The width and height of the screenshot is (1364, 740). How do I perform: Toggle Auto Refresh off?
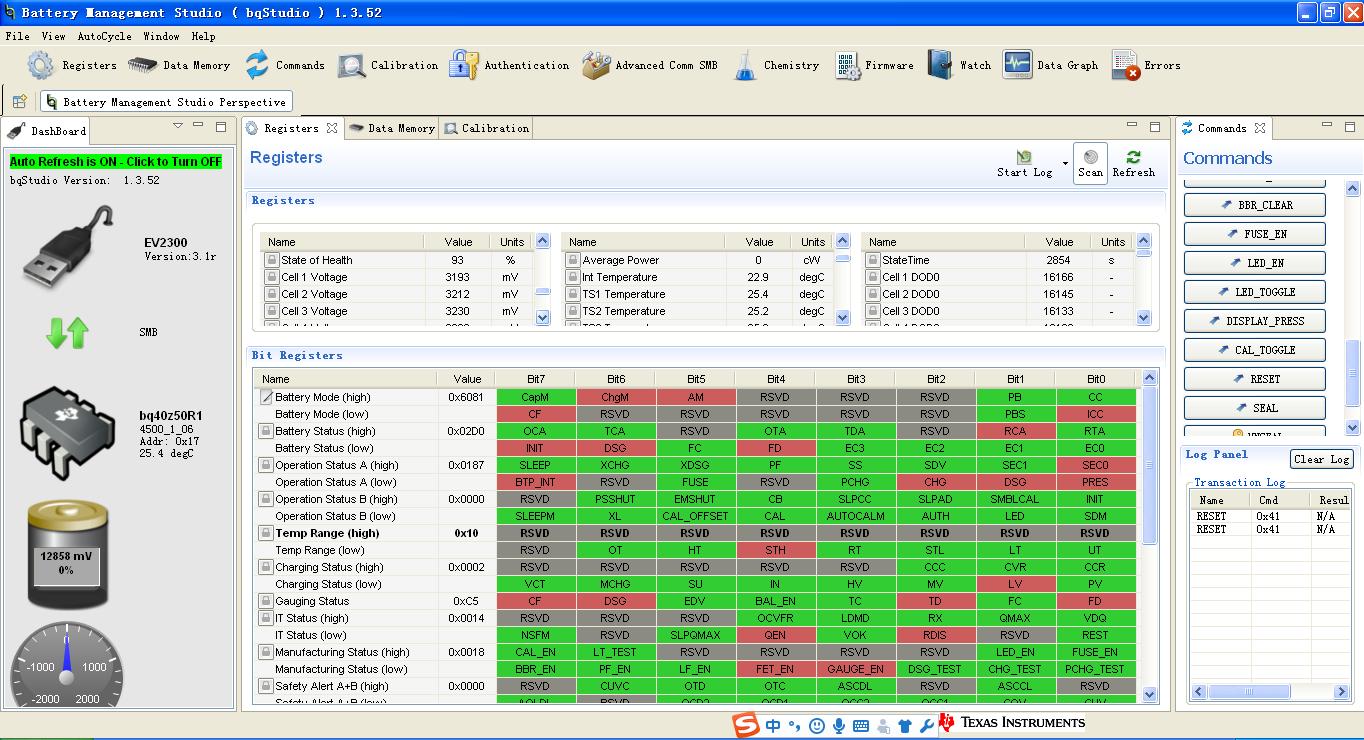pyautogui.click(x=116, y=162)
